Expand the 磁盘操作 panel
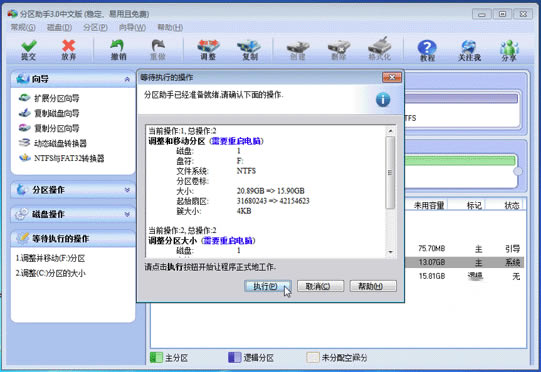Image resolution: width=541 pixels, height=372 pixels. tap(73, 214)
